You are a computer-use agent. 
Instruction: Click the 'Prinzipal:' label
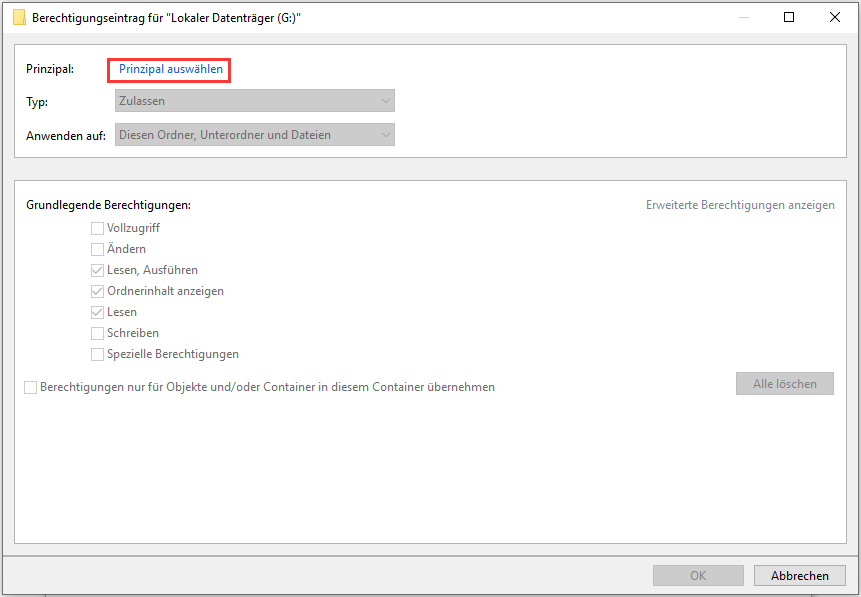tap(50, 69)
